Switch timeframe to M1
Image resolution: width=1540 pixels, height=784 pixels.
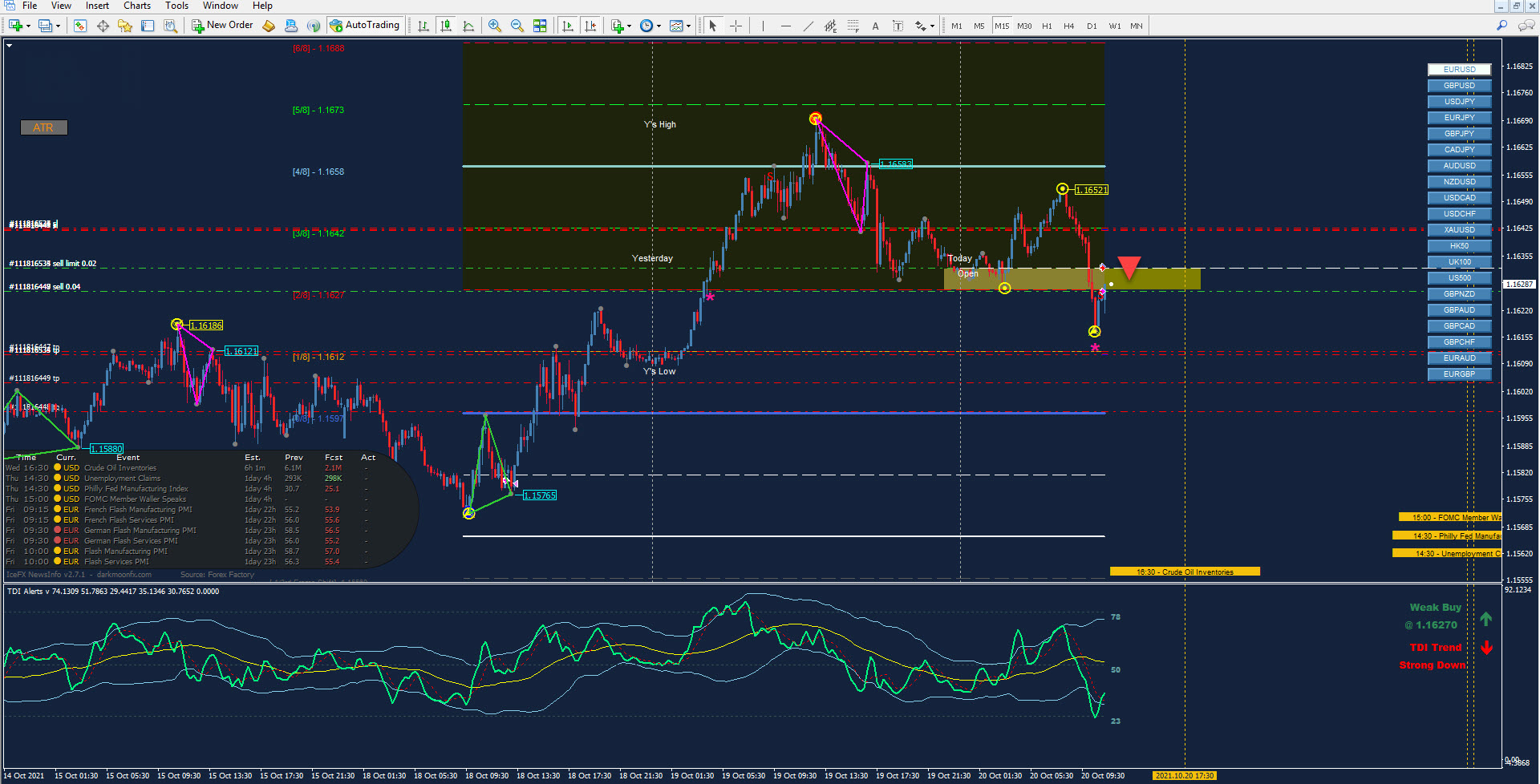(957, 26)
